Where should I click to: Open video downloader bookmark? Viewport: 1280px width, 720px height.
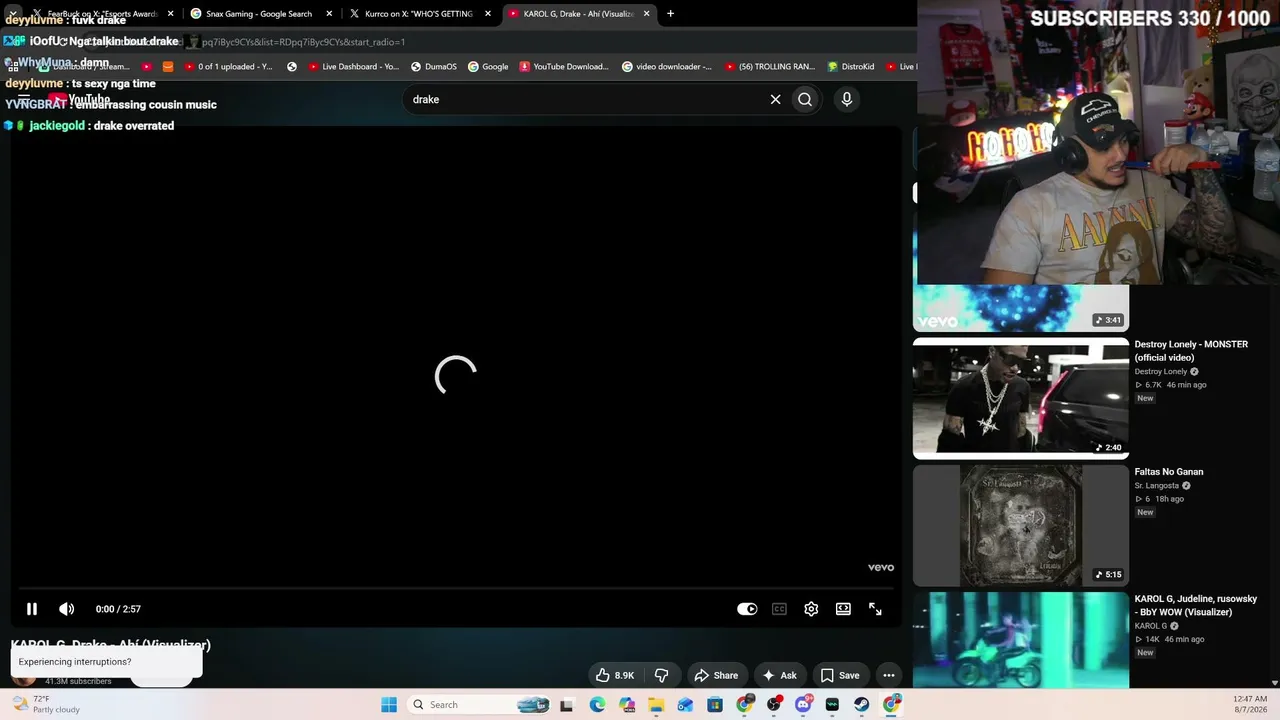coord(667,67)
